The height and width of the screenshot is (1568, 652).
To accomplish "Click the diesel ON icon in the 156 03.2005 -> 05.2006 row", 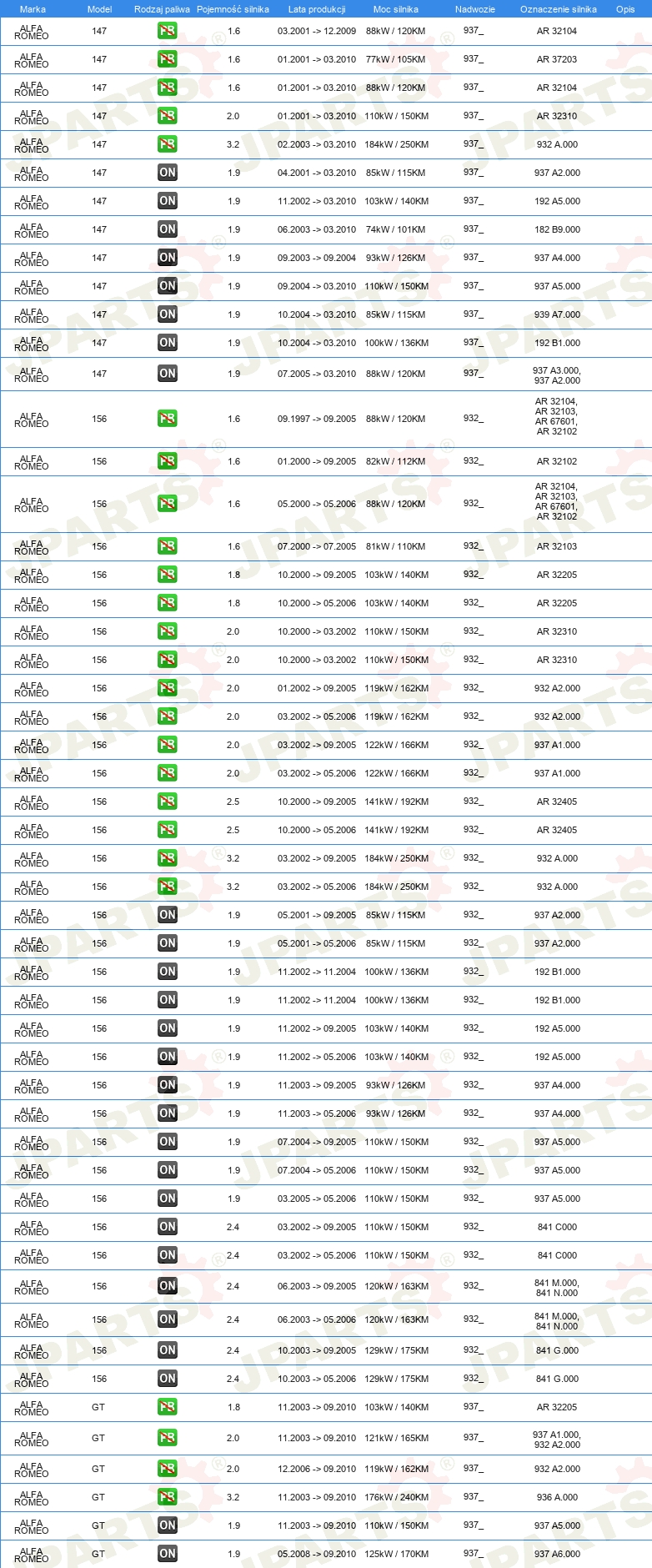I will (168, 1199).
